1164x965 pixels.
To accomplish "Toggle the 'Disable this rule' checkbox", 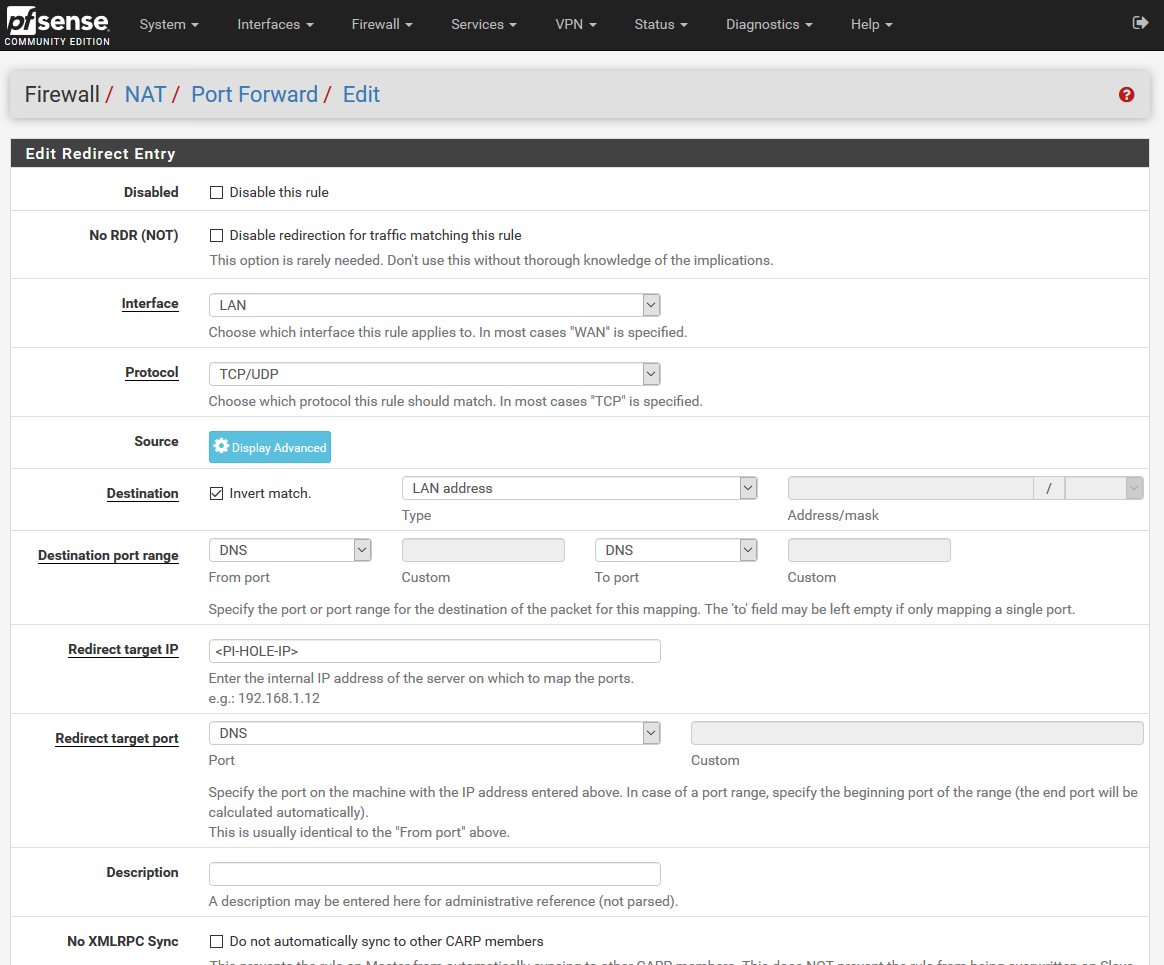I will 216,192.
